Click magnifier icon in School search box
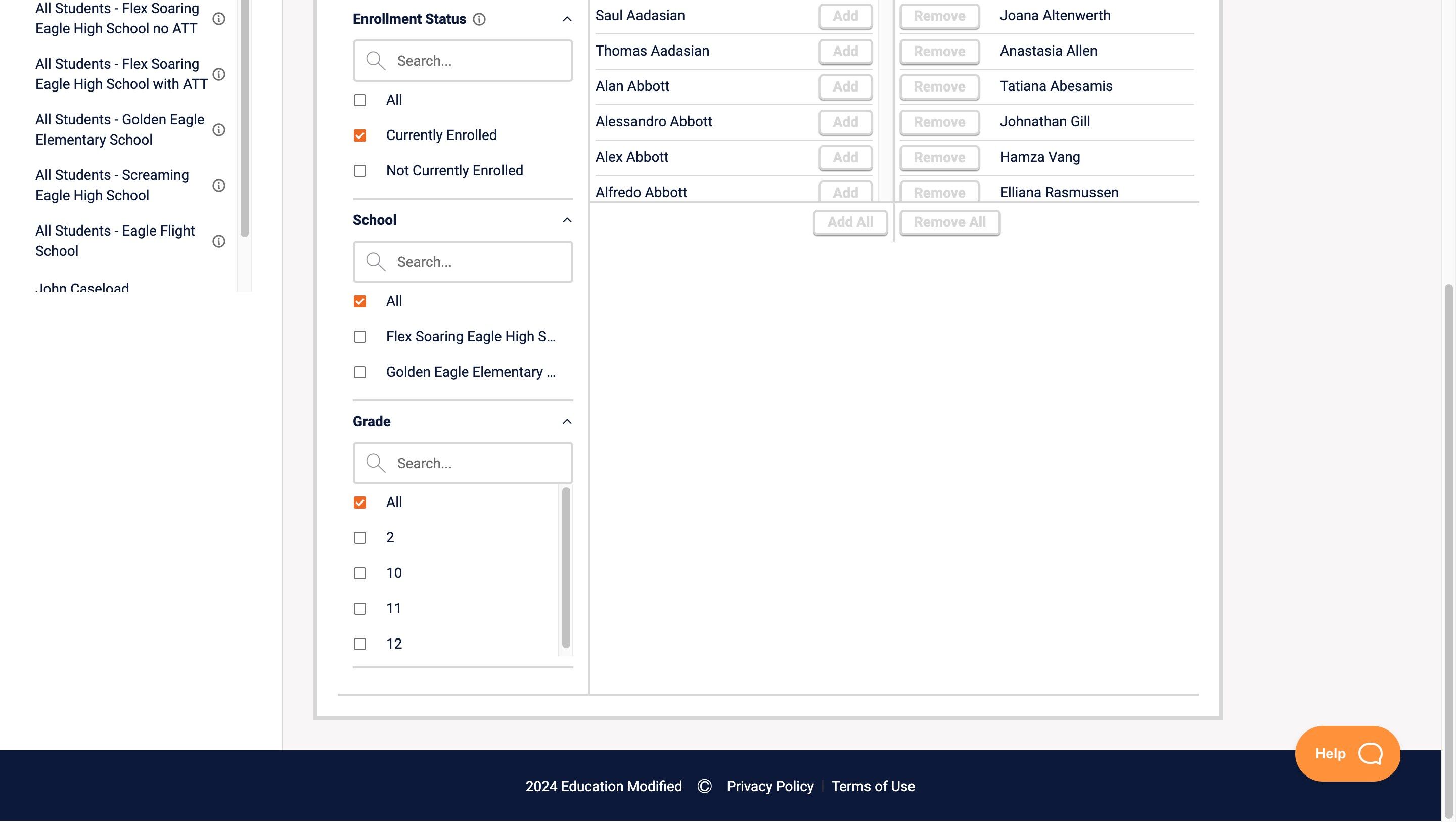Viewport: 1456px width, 822px height. (375, 262)
